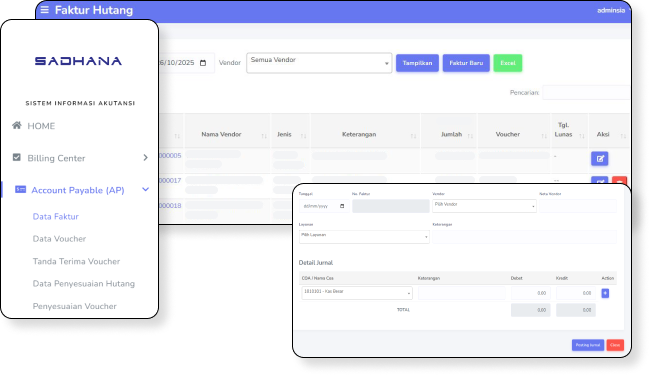This screenshot has height=379, width=653.
Task: Click the Posting Jurnal button
Action: (588, 345)
